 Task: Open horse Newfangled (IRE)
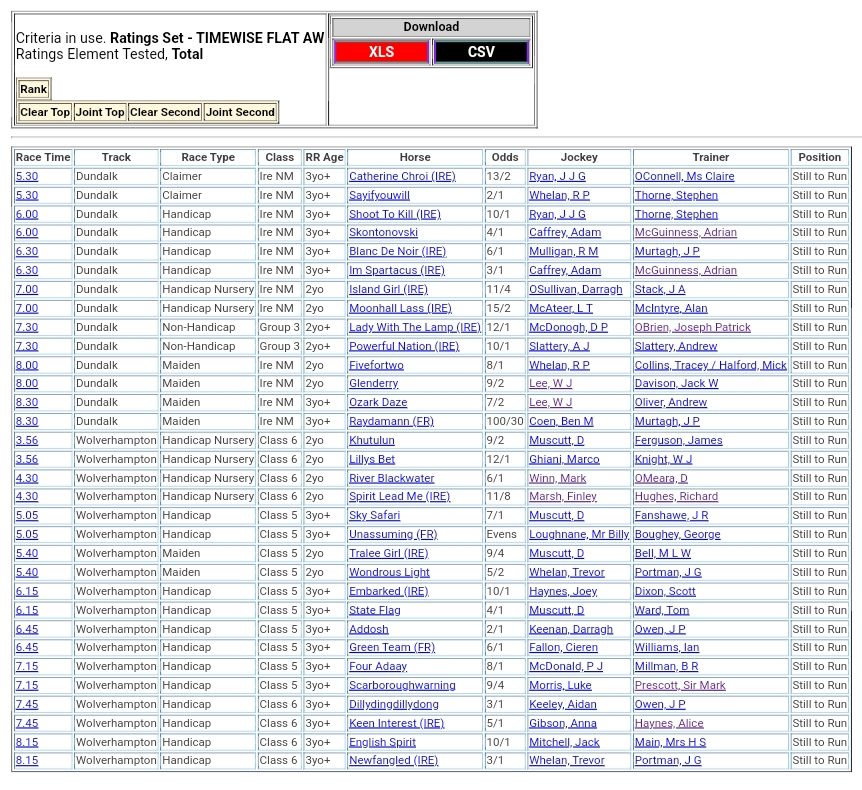393,761
